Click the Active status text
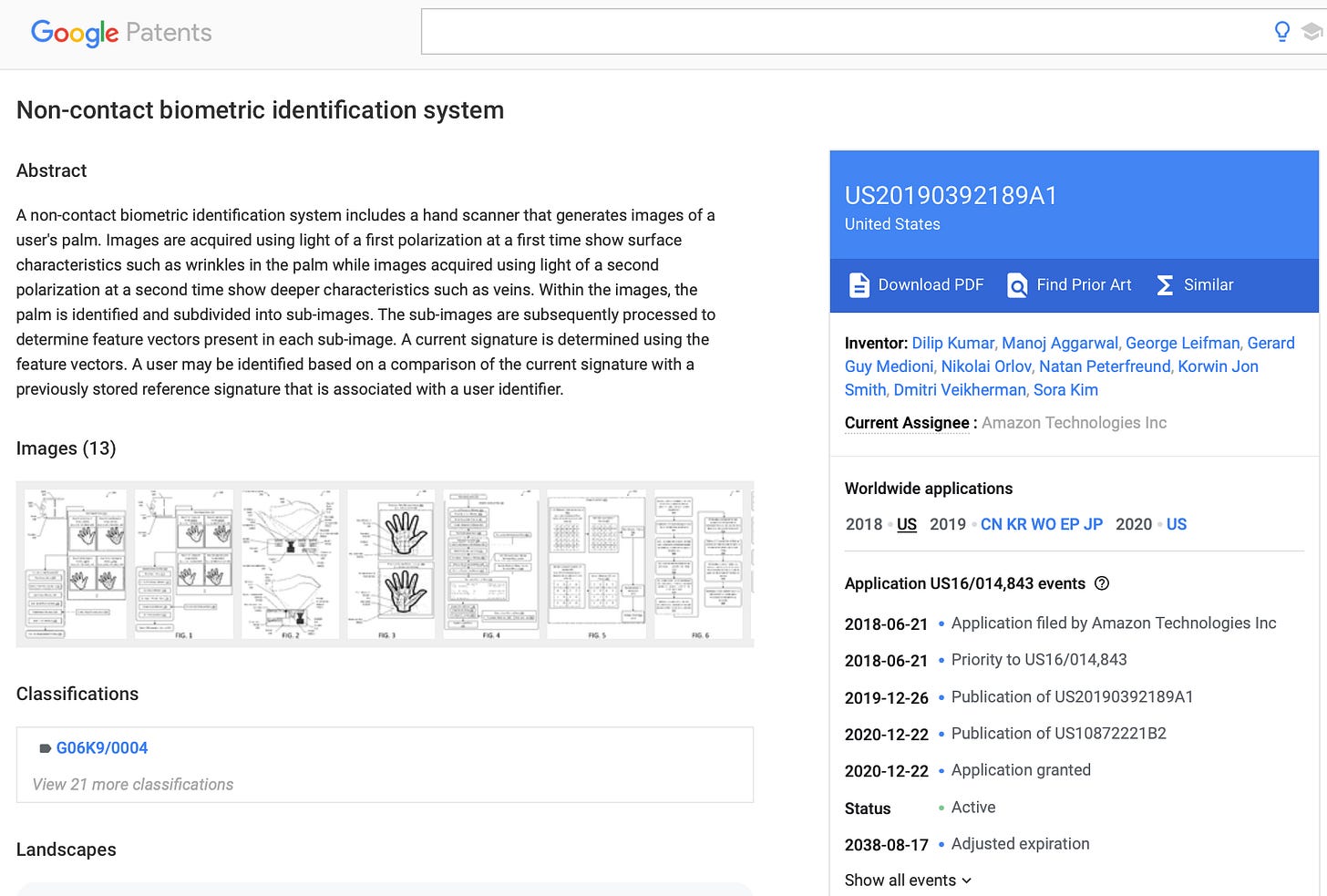The image size is (1327, 896). [x=973, y=808]
